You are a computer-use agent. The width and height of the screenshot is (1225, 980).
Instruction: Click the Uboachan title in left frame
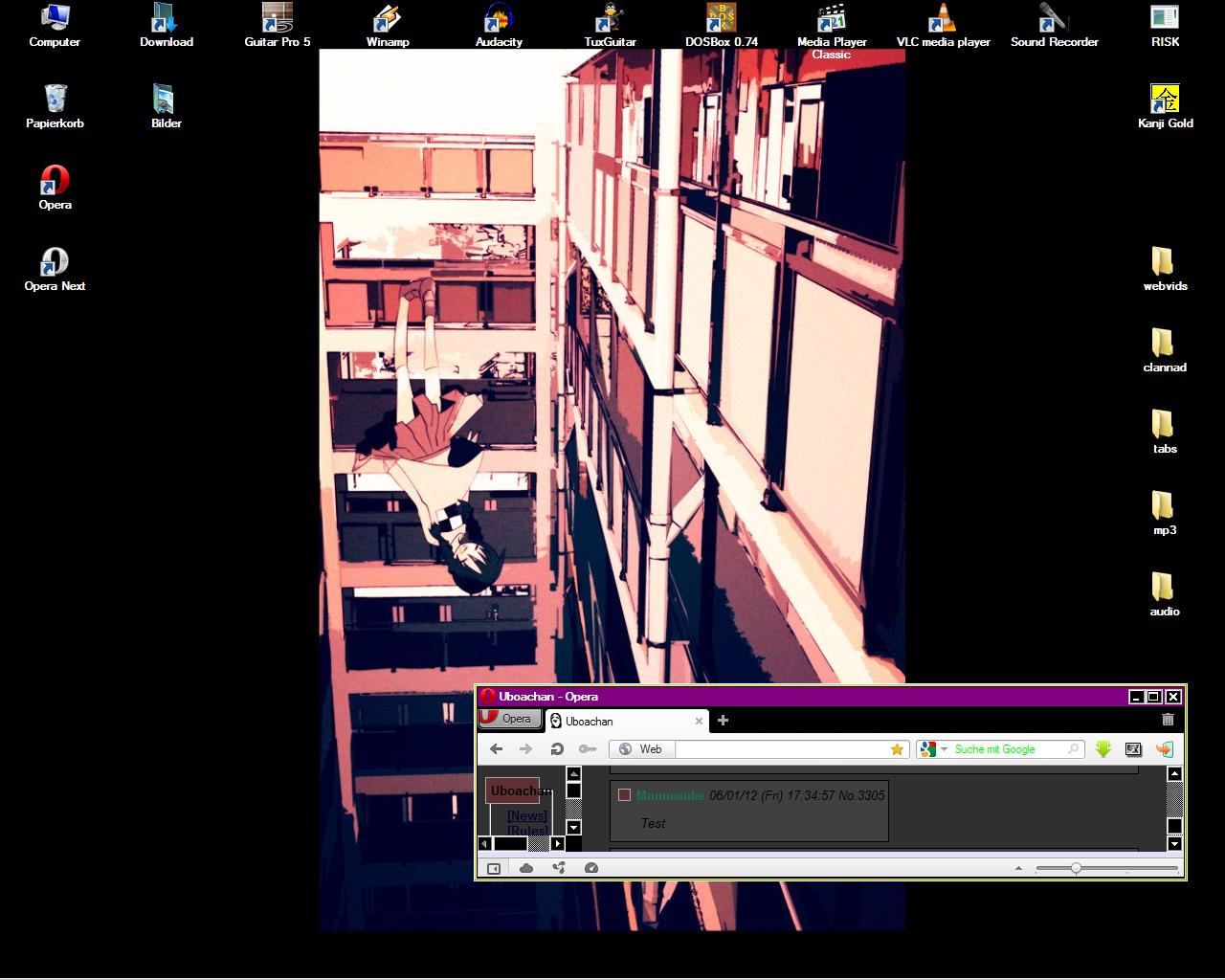(522, 791)
